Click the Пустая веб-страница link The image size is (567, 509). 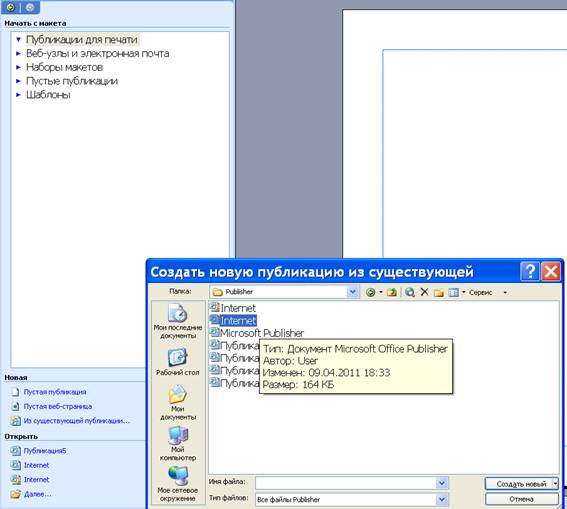coord(58,406)
